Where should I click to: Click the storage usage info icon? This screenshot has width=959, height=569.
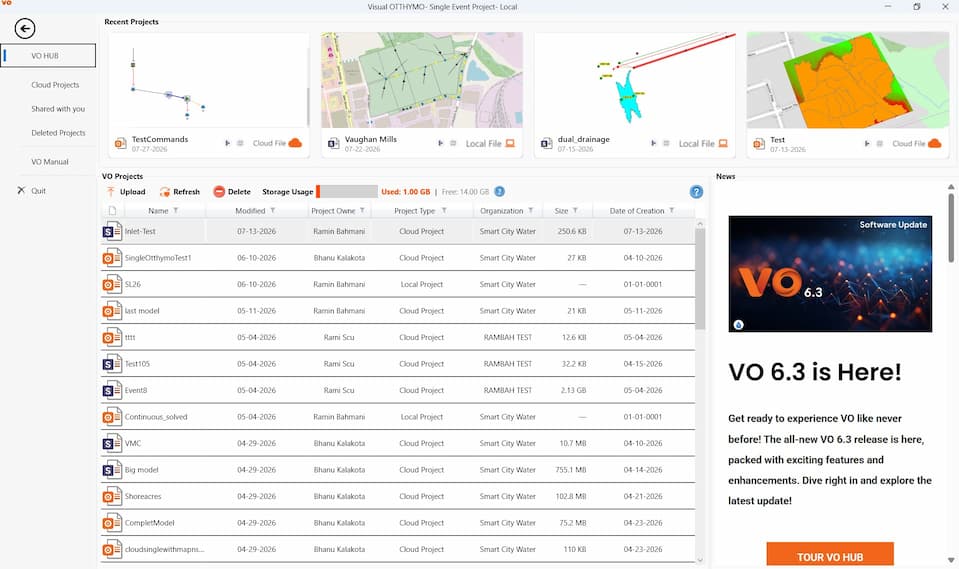[x=500, y=192]
